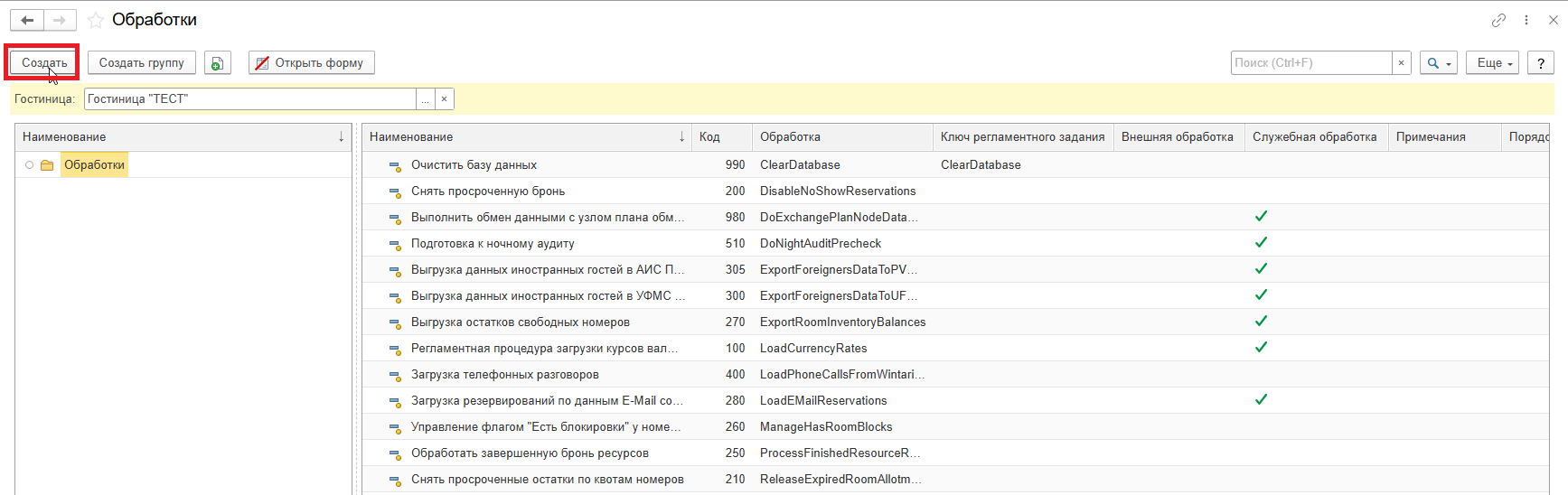Go forward with the right arrow
Viewport: 1568px width, 495px height.
click(x=60, y=20)
